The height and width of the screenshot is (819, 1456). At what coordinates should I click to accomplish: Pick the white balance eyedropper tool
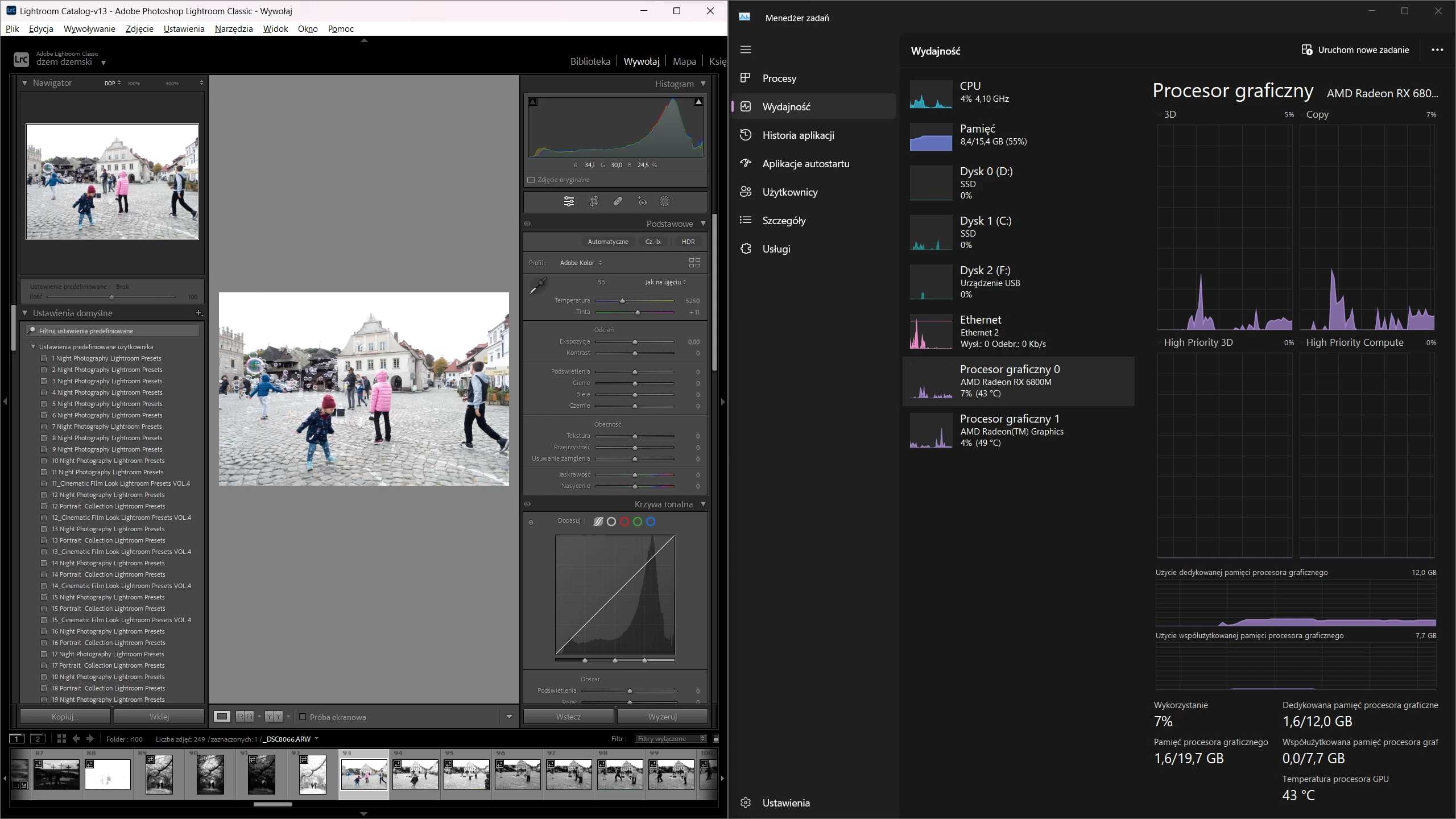point(537,286)
